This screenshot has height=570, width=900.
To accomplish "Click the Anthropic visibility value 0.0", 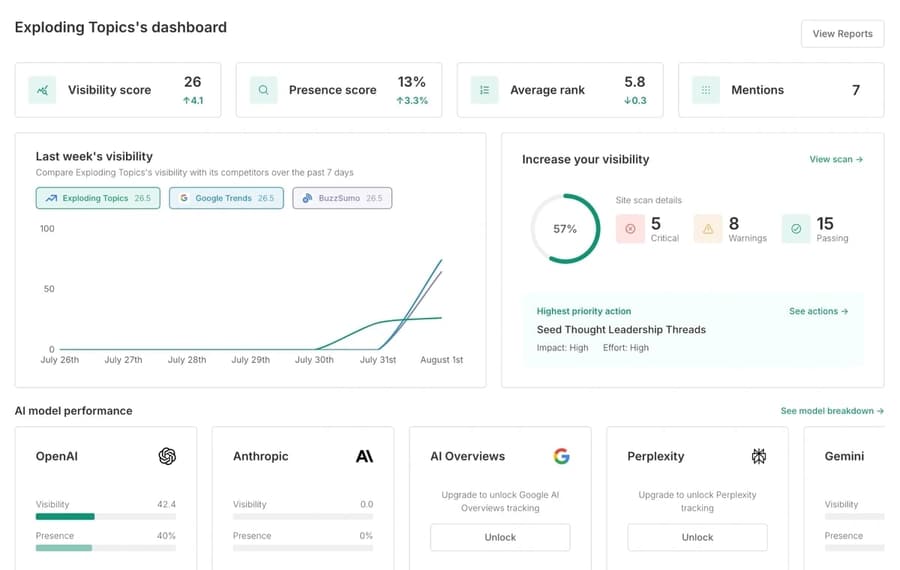I will (x=367, y=505).
